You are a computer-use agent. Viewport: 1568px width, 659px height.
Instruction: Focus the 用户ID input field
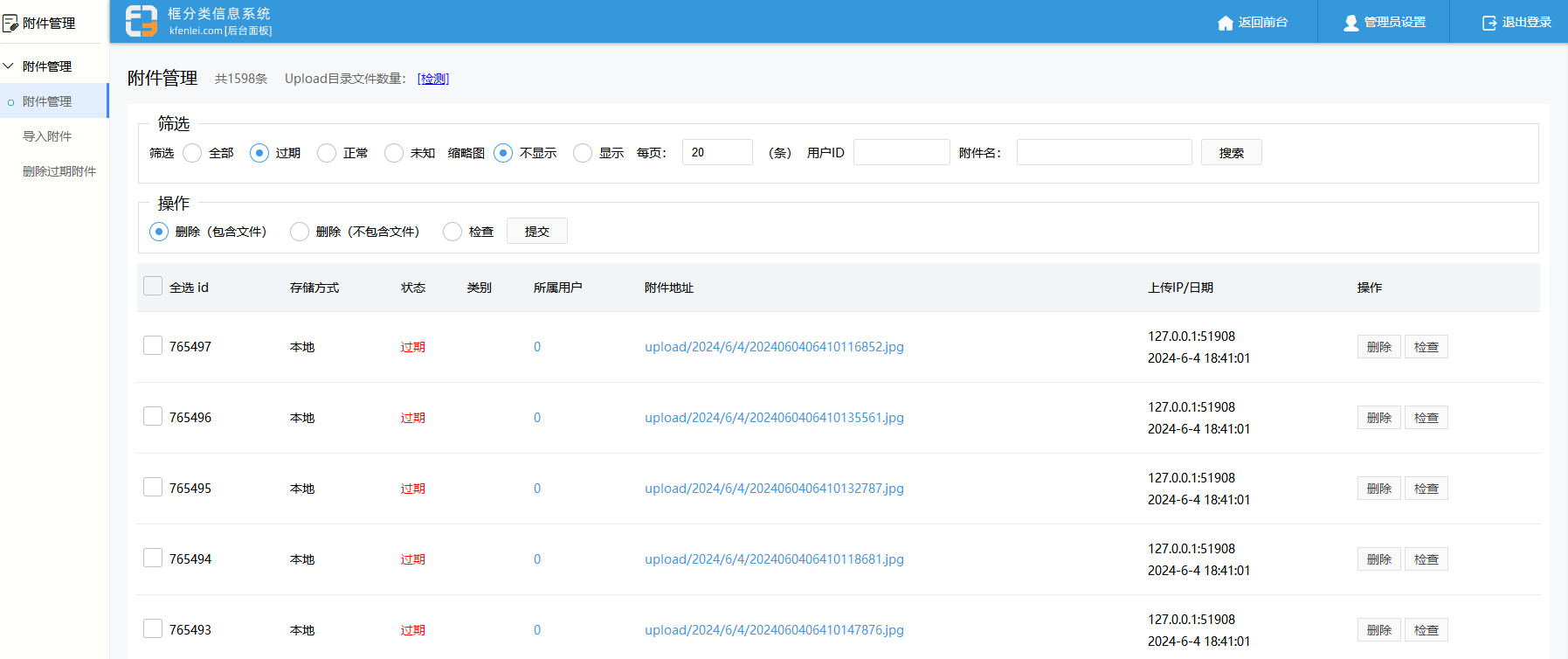(901, 152)
